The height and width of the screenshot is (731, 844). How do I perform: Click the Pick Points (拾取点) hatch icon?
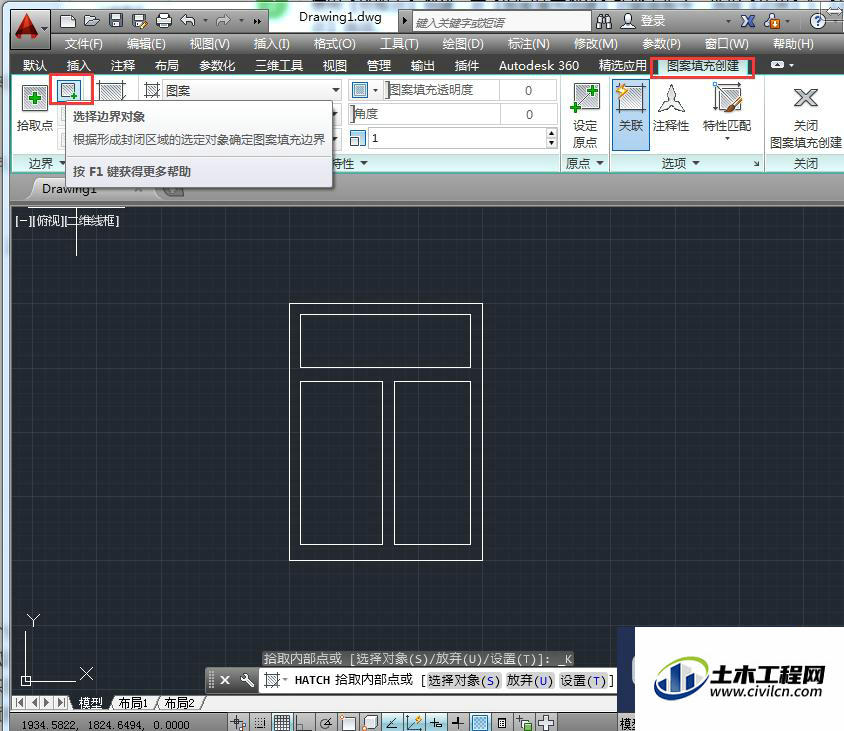pyautogui.click(x=34, y=99)
